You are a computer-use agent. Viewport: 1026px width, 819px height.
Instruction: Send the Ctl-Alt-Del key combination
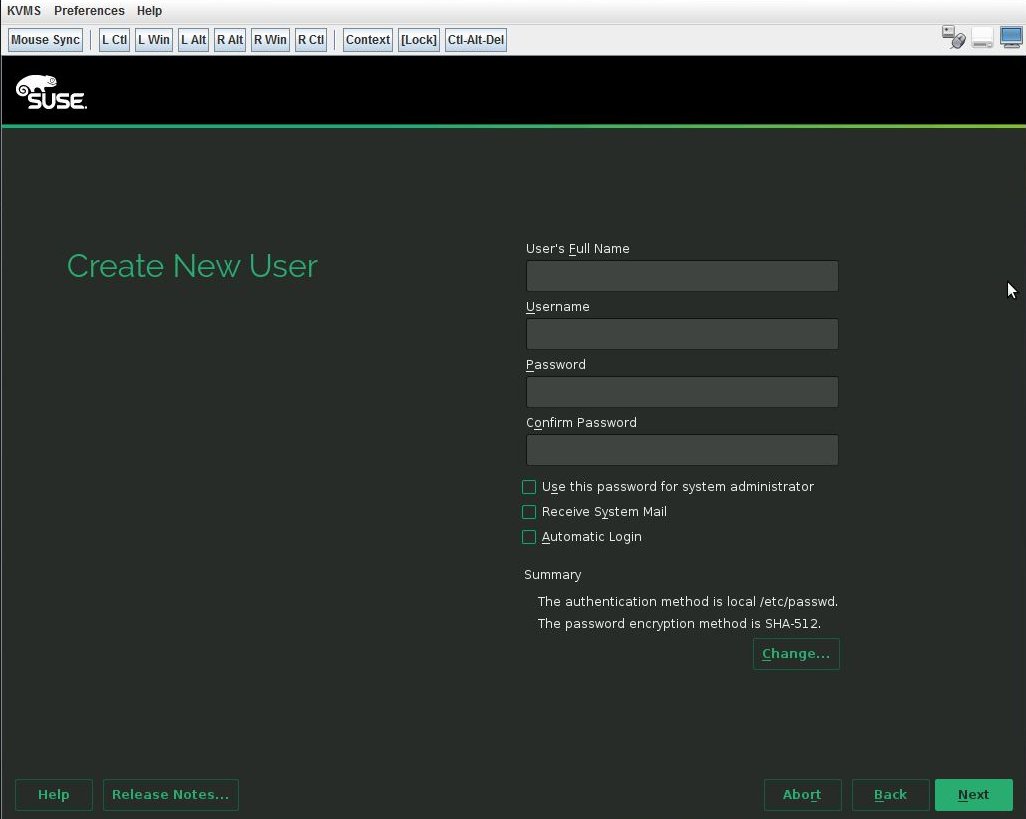click(475, 39)
